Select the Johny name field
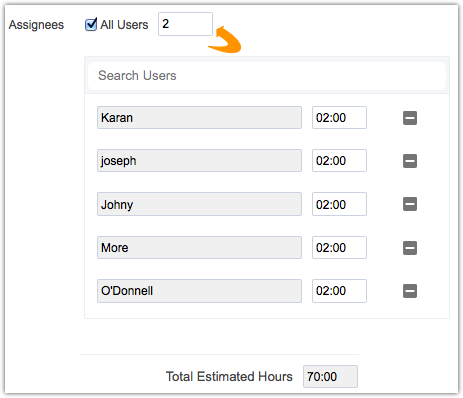The height and width of the screenshot is (398, 463). [199, 204]
